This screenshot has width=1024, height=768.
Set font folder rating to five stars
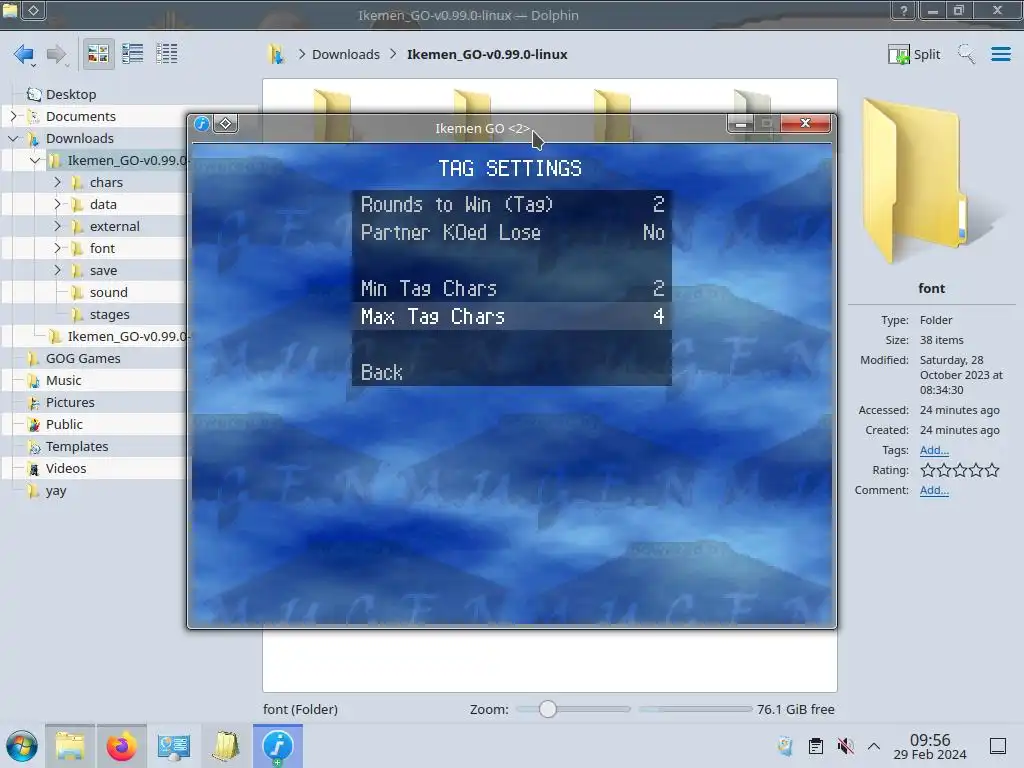point(992,470)
